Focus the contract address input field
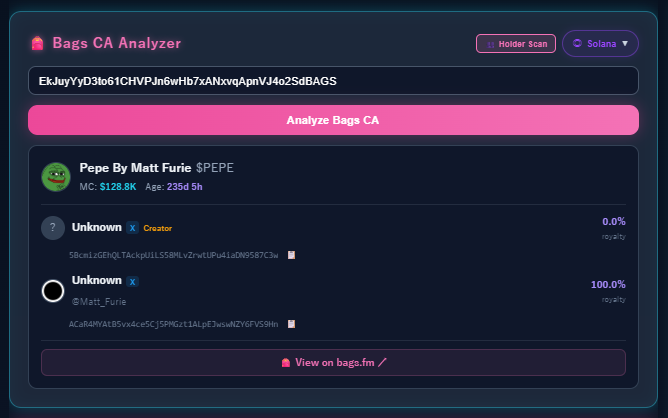This screenshot has height=418, width=668. 333,81
